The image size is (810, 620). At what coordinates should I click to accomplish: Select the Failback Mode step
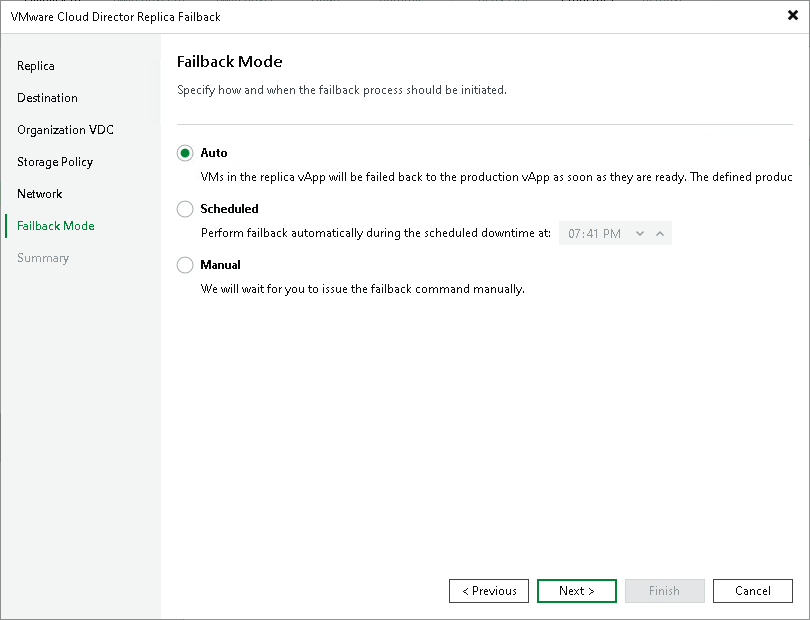click(56, 226)
